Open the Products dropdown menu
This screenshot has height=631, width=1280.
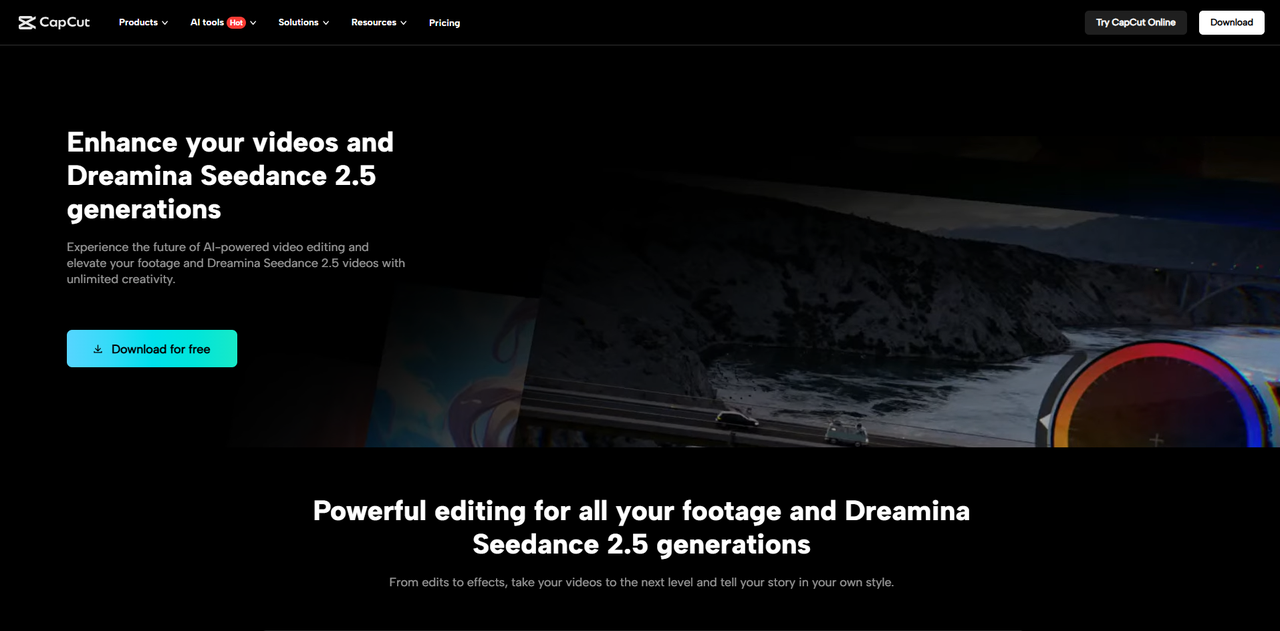[x=143, y=22]
